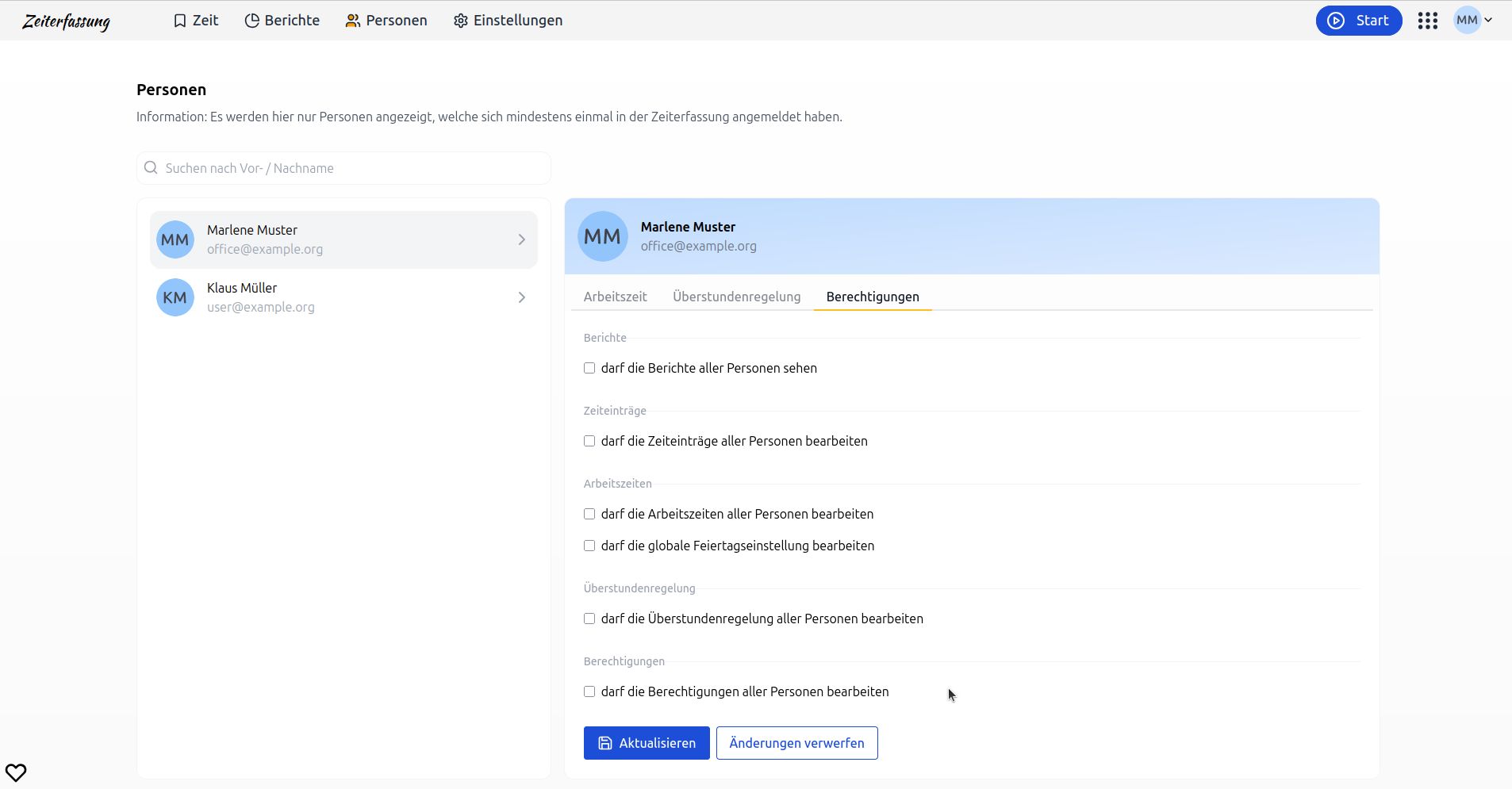Screen dimensions: 1512x789
Task: Click the magnifier icon in search field
Action: 151,168
